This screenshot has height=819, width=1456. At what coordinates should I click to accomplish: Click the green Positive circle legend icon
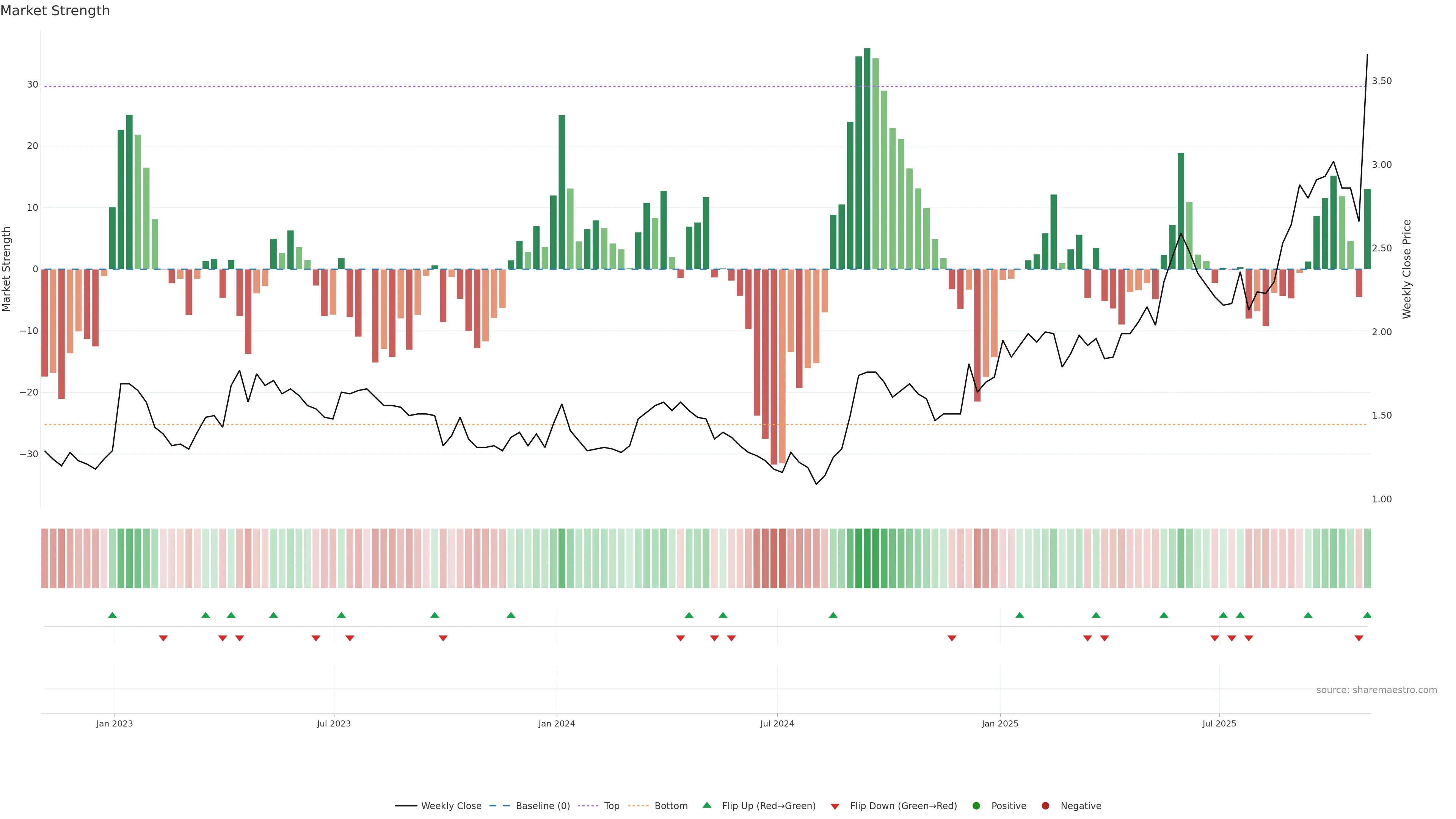point(976,806)
